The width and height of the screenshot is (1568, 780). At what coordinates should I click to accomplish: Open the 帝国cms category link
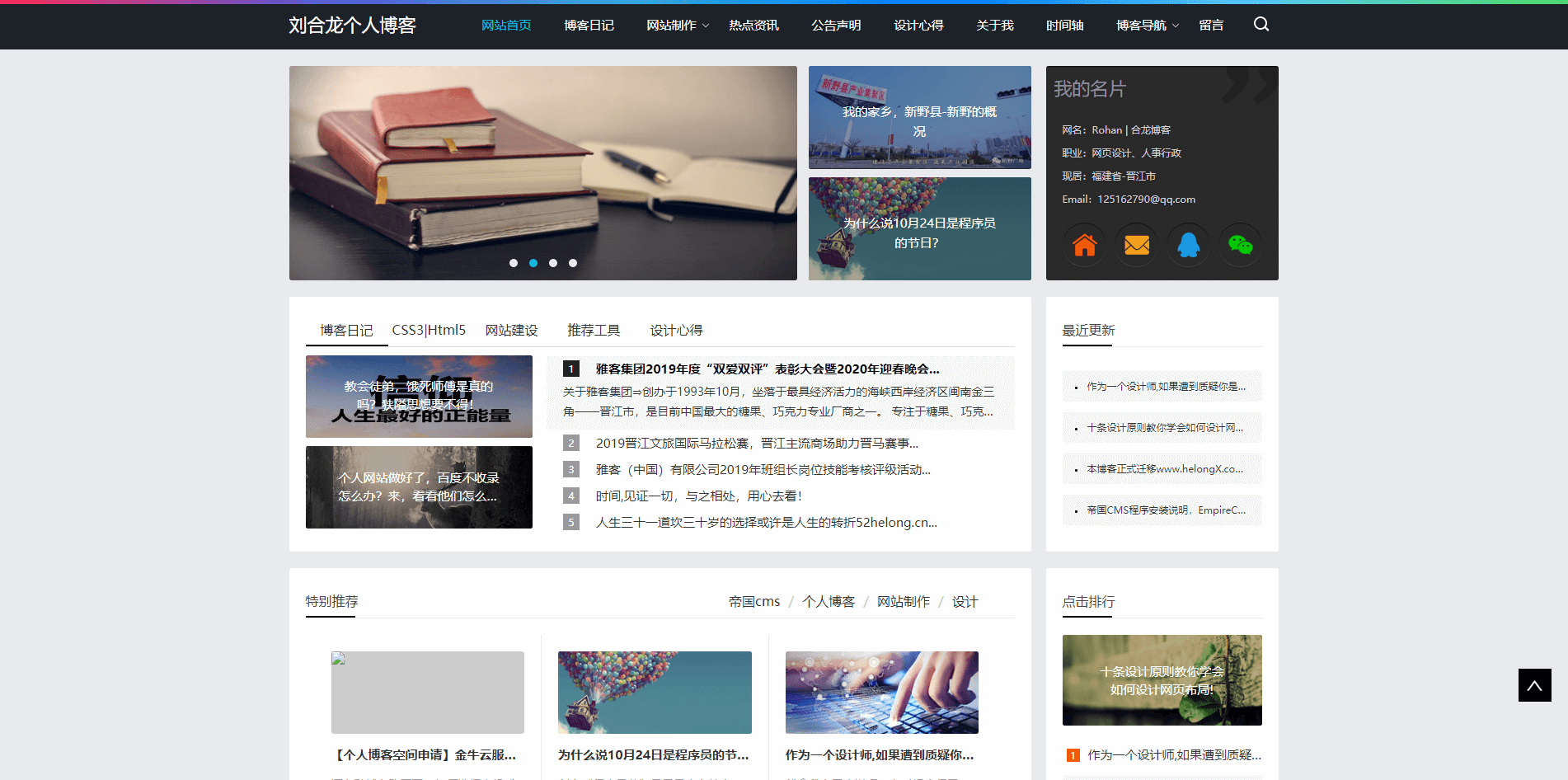pyautogui.click(x=753, y=602)
